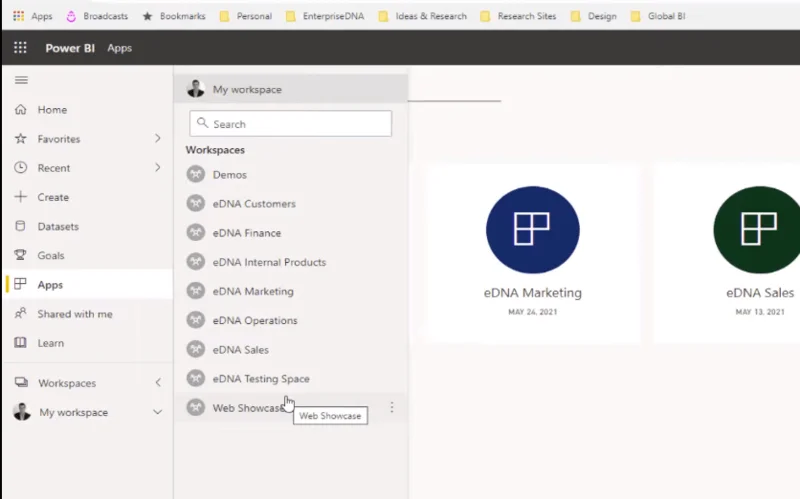
Task: Expand the Recent chevron
Action: click(x=158, y=167)
